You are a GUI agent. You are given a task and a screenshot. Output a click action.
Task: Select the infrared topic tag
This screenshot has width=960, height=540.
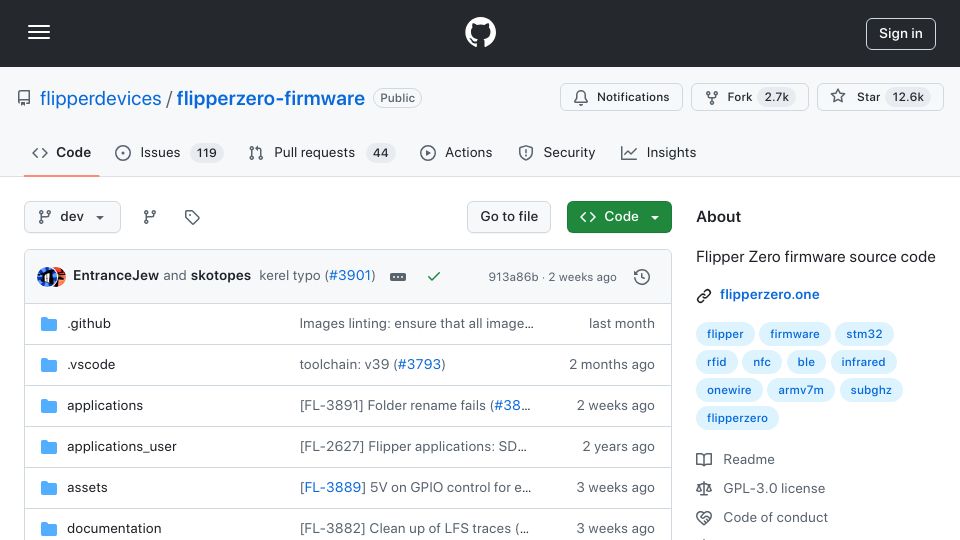click(863, 362)
